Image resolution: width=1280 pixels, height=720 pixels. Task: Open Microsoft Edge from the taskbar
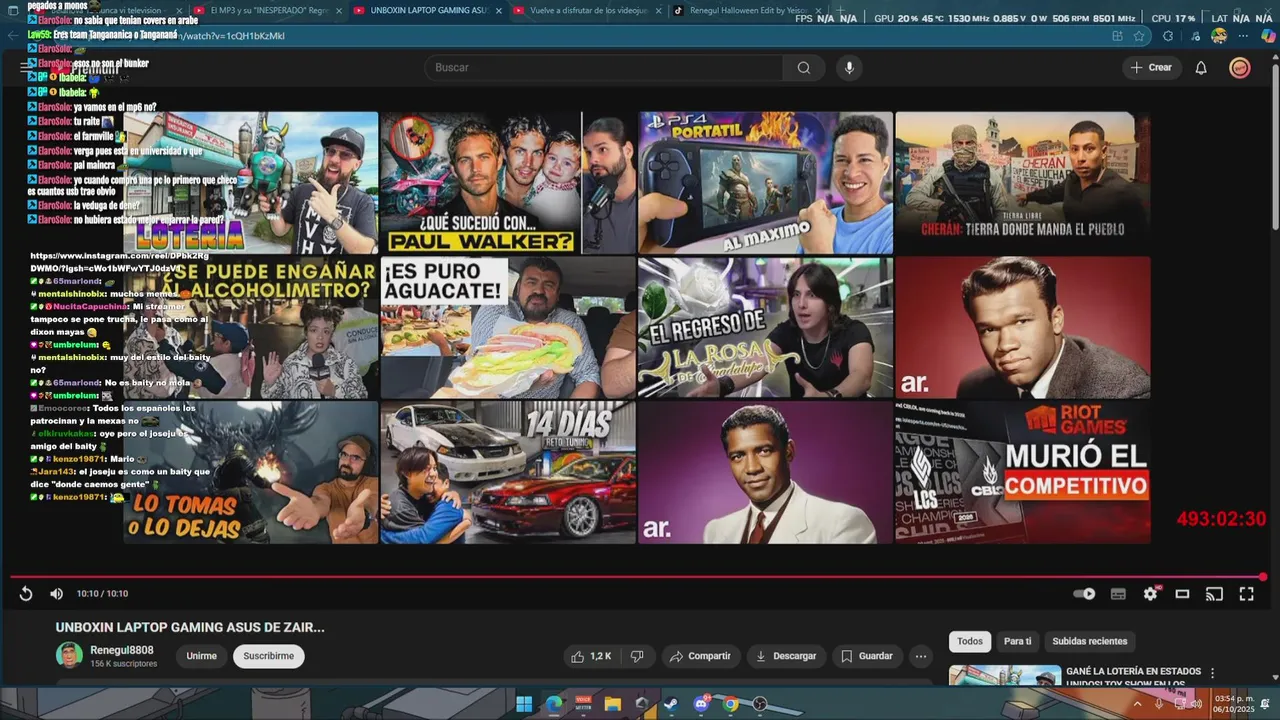pos(554,704)
